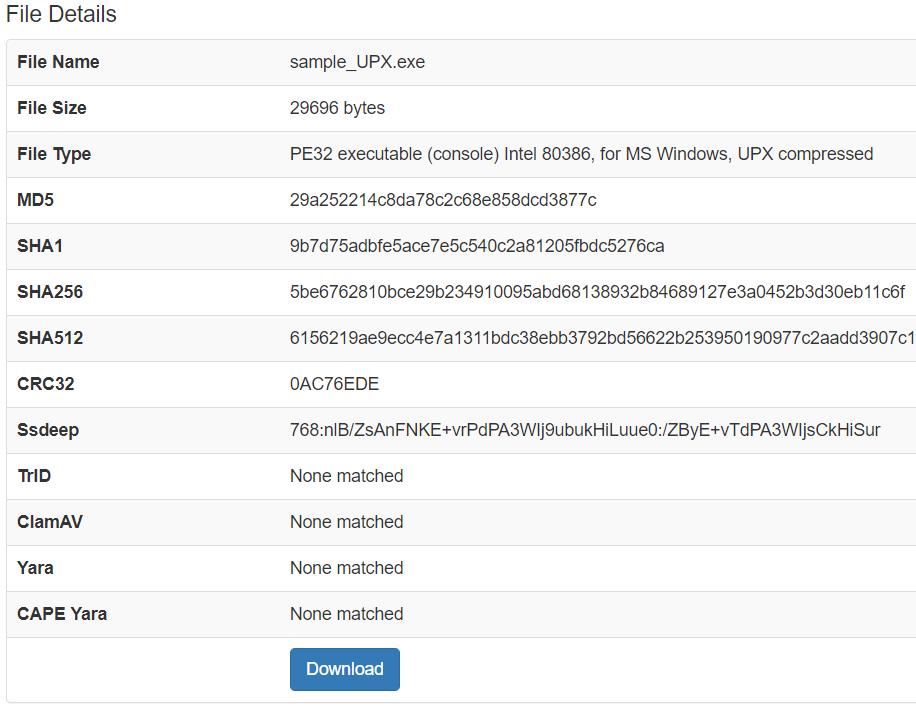Click the File Name row label
The height and width of the screenshot is (712, 916).
click(x=58, y=62)
